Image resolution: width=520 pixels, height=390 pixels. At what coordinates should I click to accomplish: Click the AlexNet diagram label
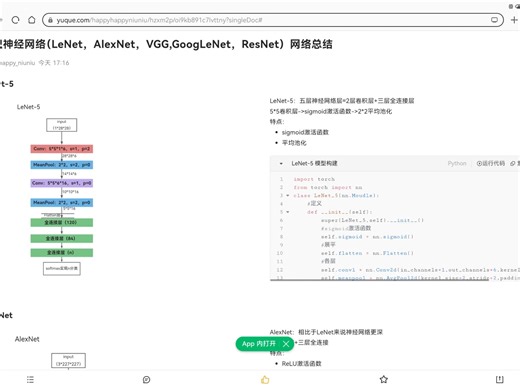[x=27, y=339]
